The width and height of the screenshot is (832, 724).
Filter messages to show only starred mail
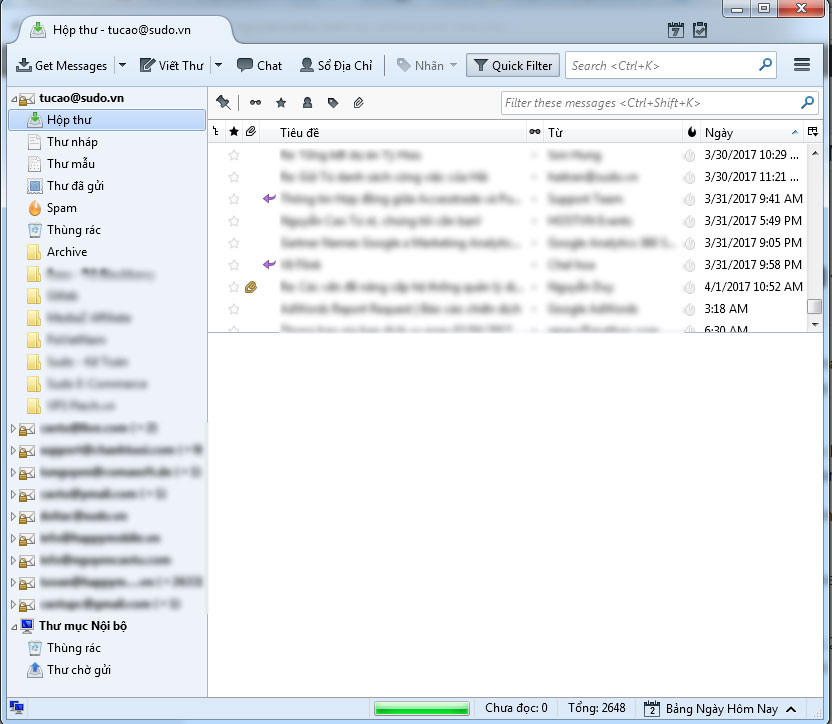[x=281, y=102]
